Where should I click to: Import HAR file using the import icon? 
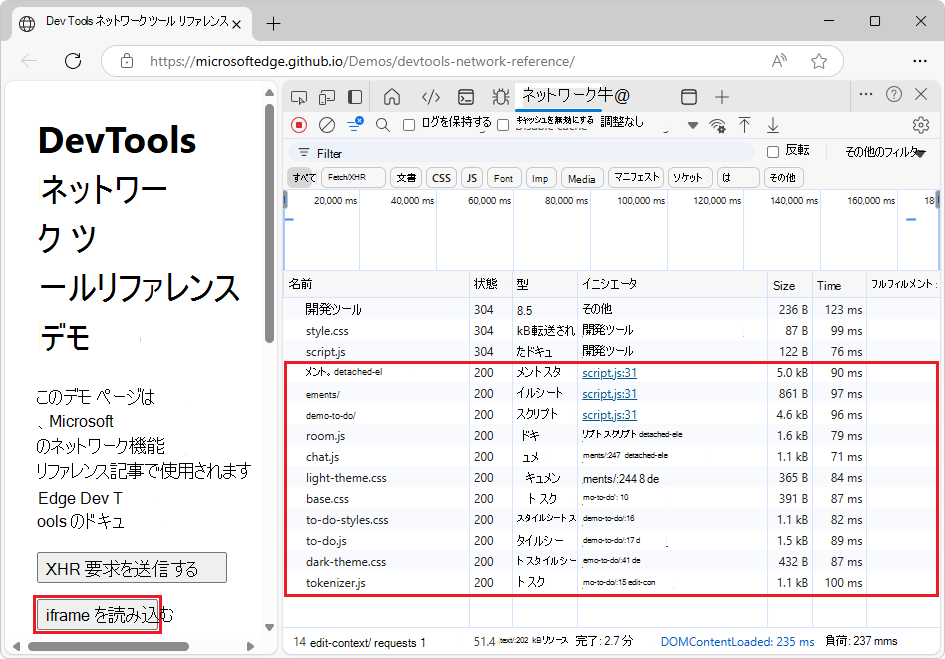(x=744, y=124)
